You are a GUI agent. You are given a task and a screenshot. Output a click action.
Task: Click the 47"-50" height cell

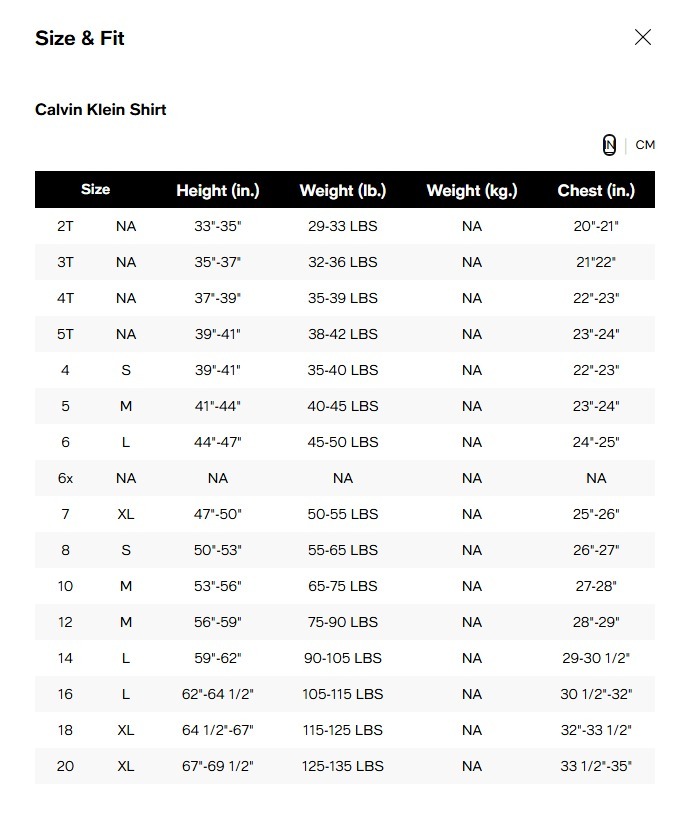[218, 515]
